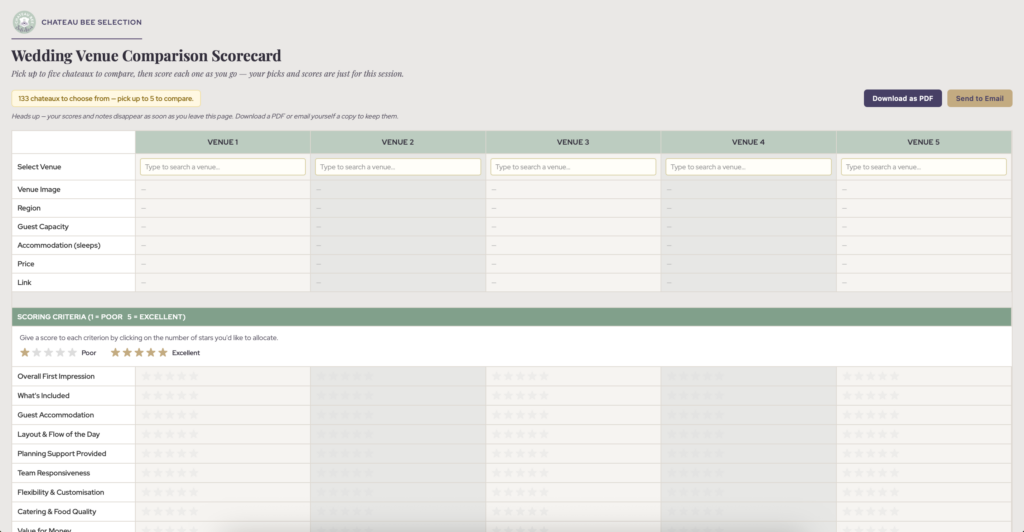
Task: Click the 'Link' row label
Action: [24, 283]
